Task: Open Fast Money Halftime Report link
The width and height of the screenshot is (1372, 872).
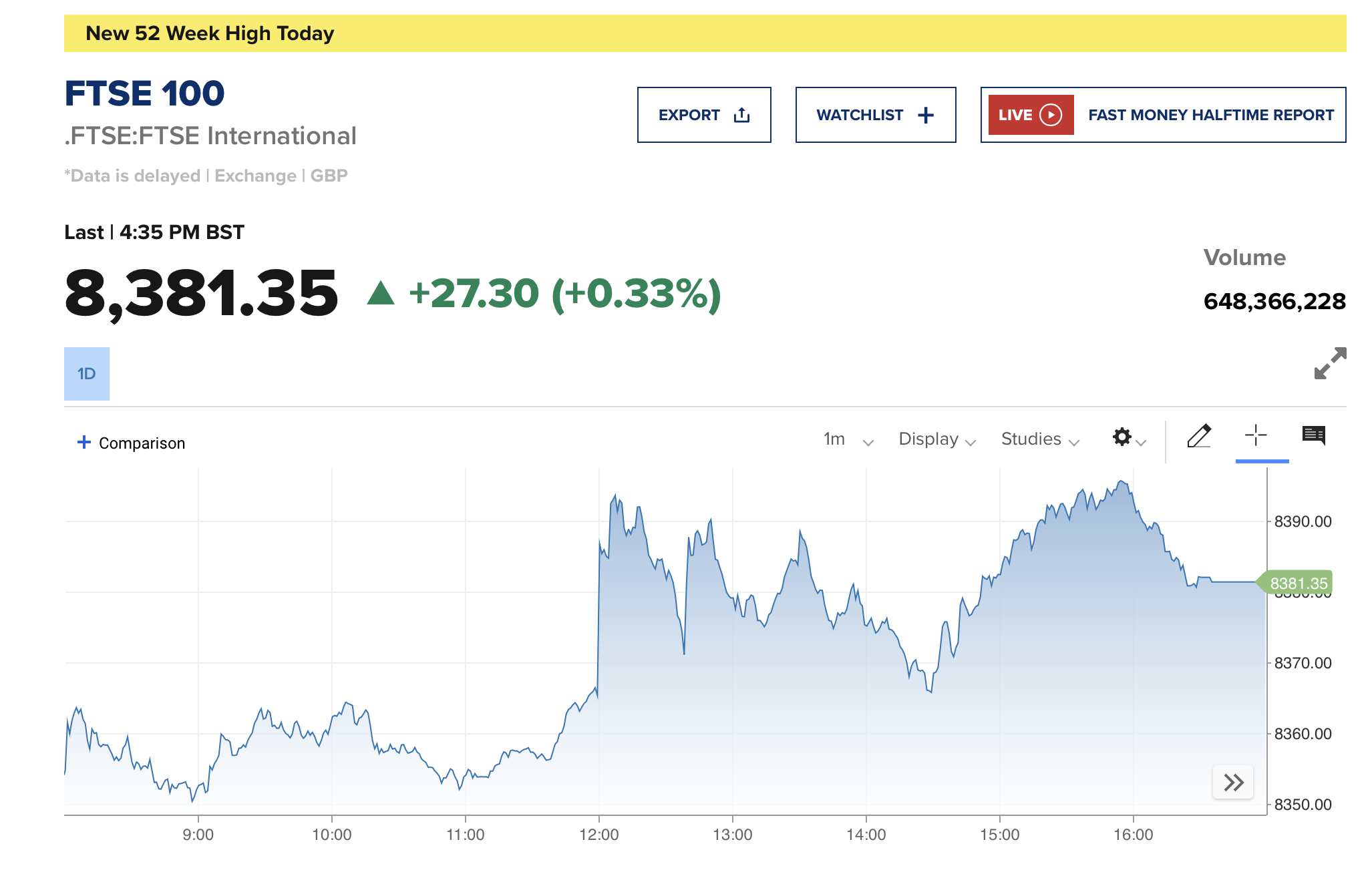Action: tap(1210, 115)
